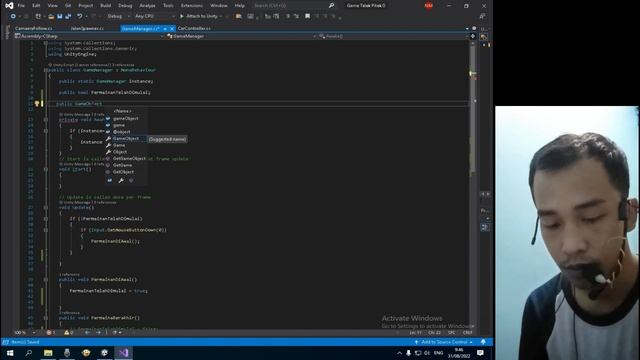Collapse the Update method region
Viewport: 640px width, 360px height.
pos(46,208)
